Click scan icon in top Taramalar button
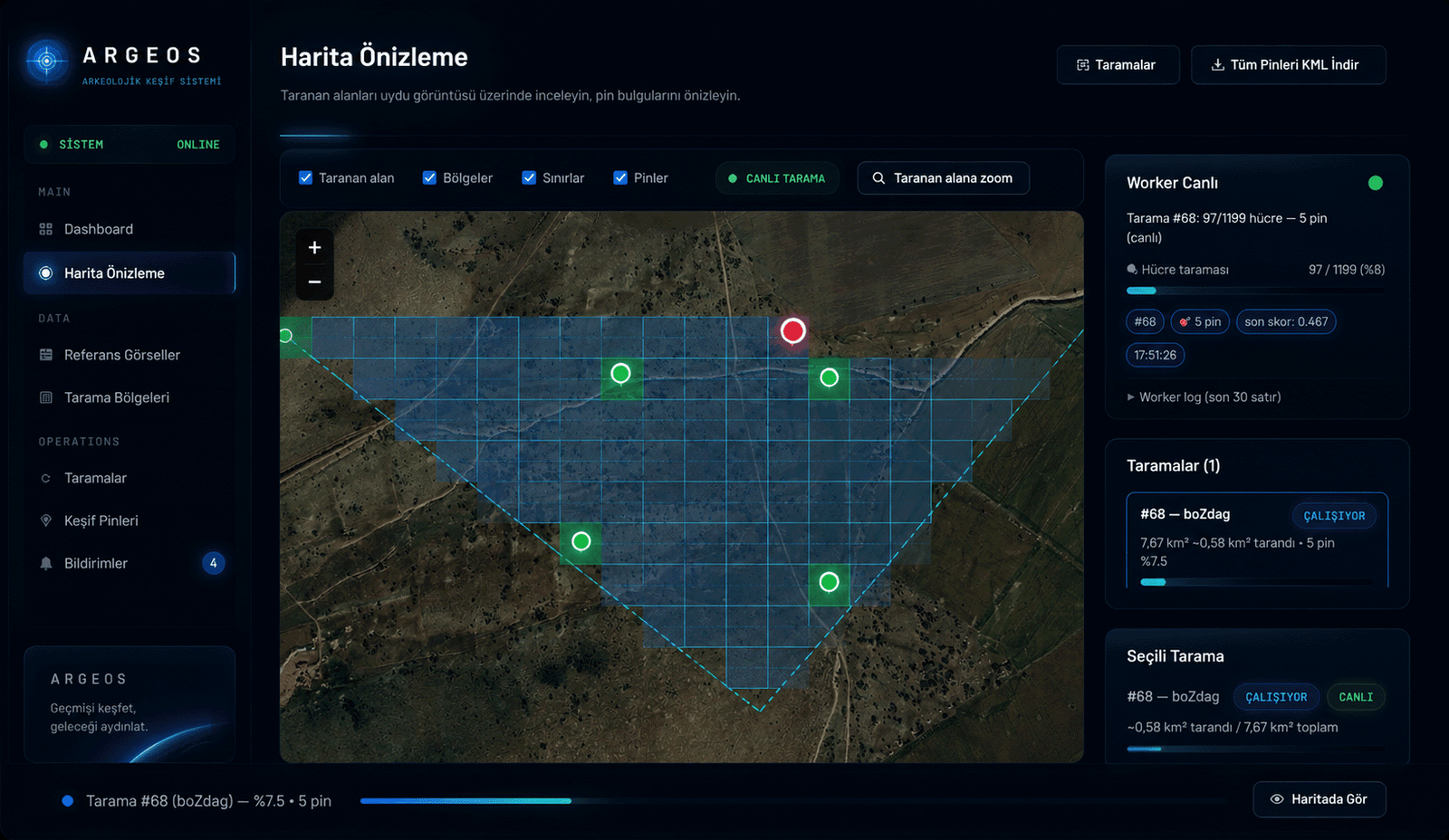The height and width of the screenshot is (840, 1449). click(x=1082, y=65)
